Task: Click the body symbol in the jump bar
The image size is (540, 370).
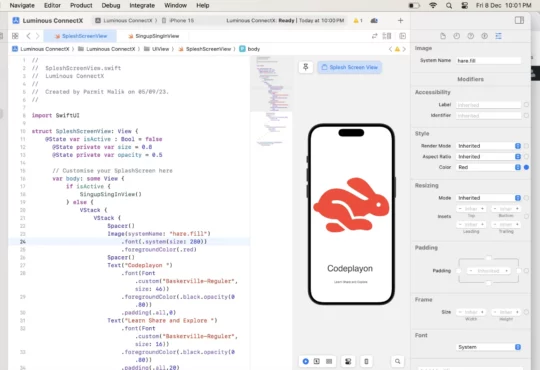Action: pos(250,49)
